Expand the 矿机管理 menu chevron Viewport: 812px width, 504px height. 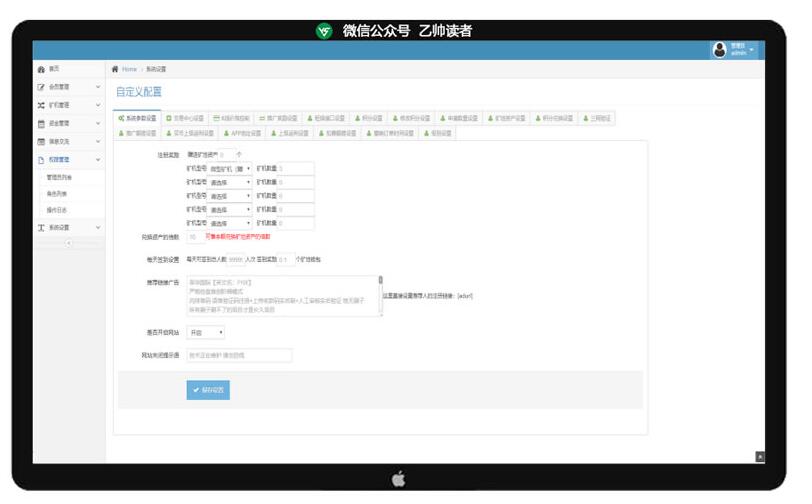[98, 105]
